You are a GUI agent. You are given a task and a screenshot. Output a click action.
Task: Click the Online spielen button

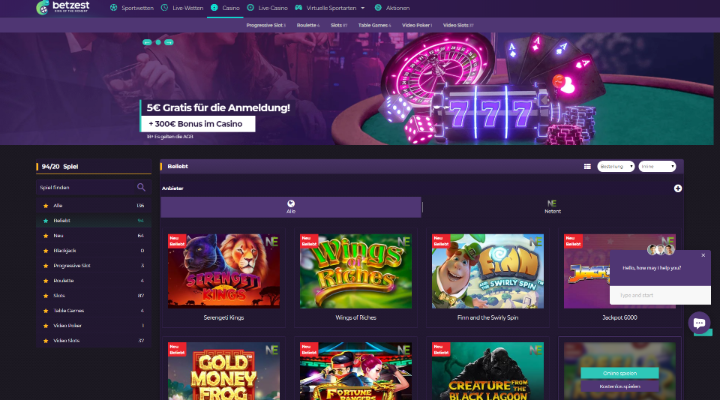(619, 373)
